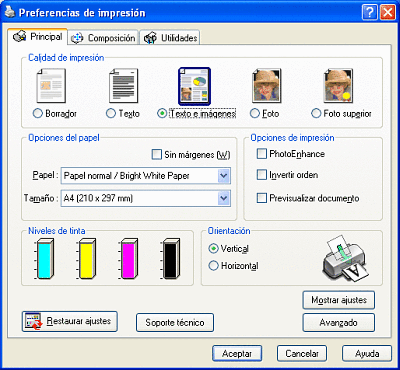Check the Invertir orden option

(262, 175)
